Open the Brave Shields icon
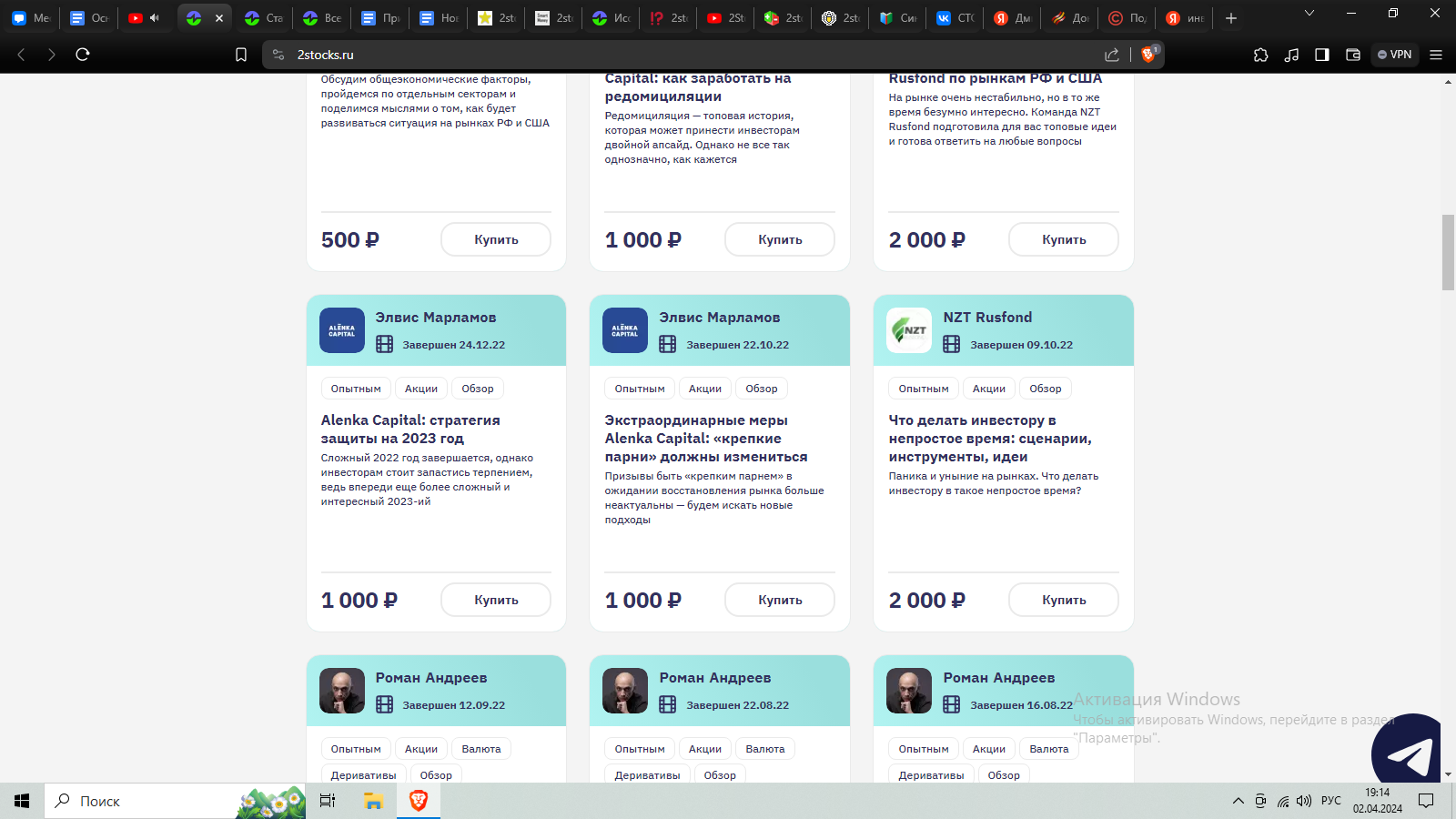 pos(1149,54)
